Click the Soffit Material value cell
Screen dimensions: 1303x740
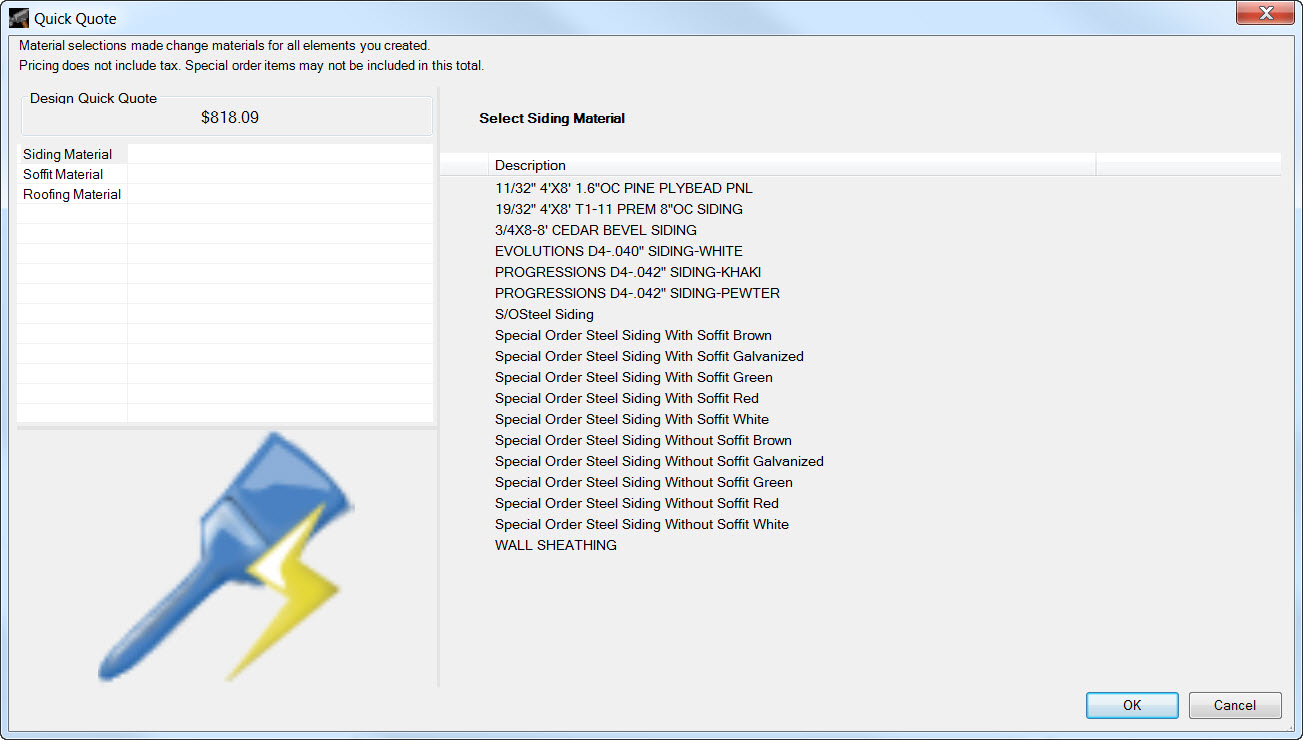tap(281, 174)
